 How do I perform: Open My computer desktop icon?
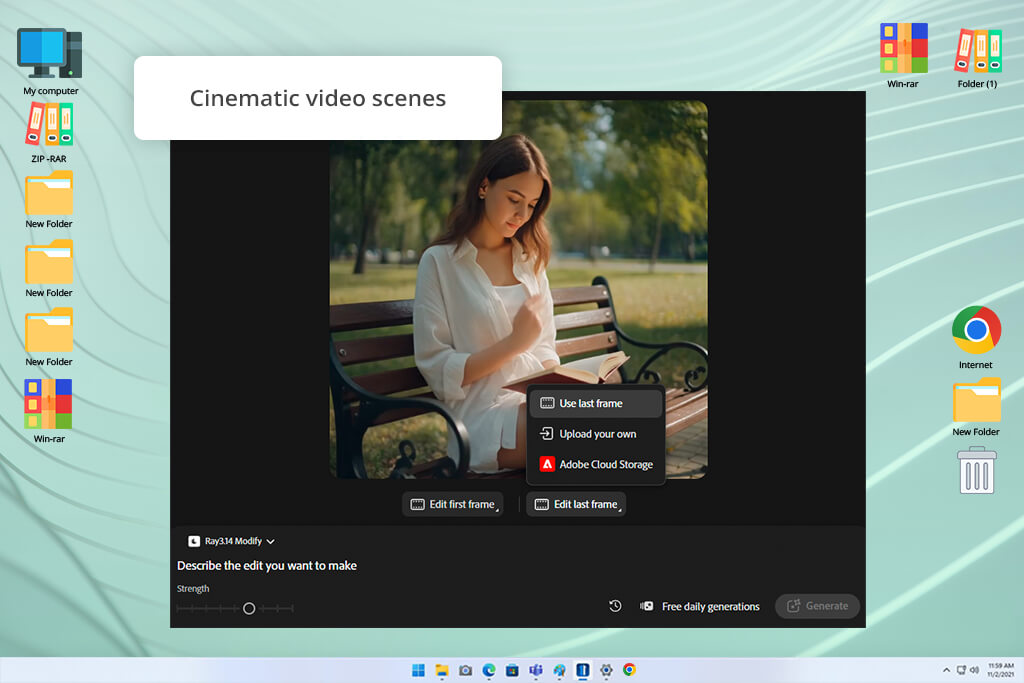click(x=50, y=54)
